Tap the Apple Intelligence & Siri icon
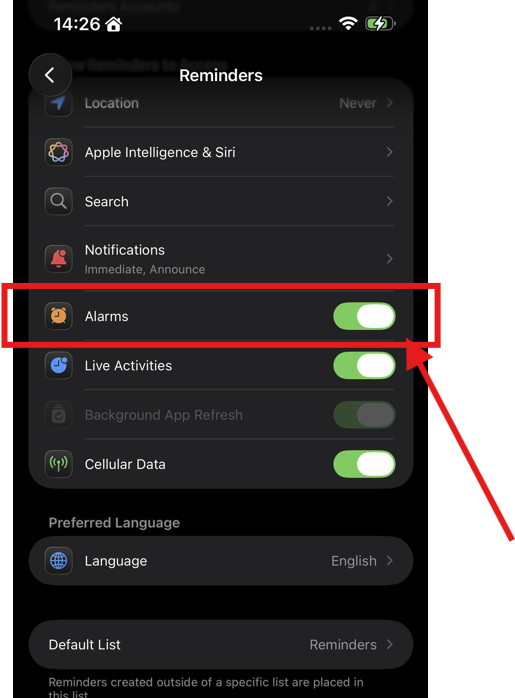This screenshot has height=698, width=515. 59,152
